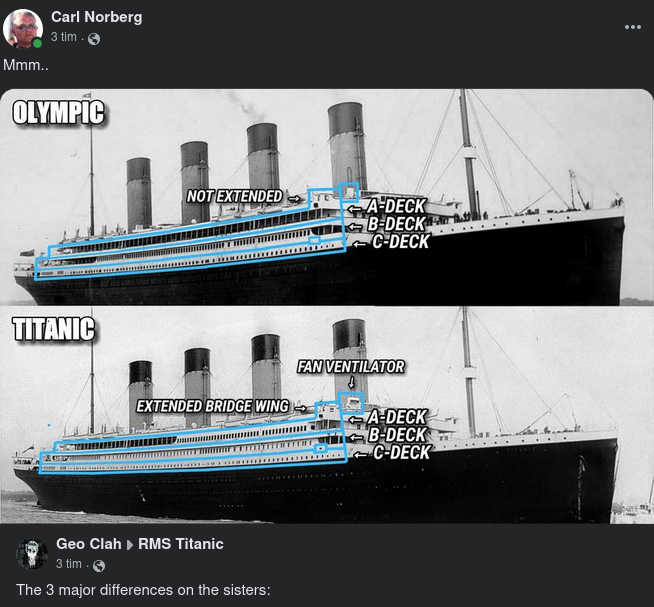Click the globe privacy icon on Geo Clah's post
The image size is (654, 607).
99,566
